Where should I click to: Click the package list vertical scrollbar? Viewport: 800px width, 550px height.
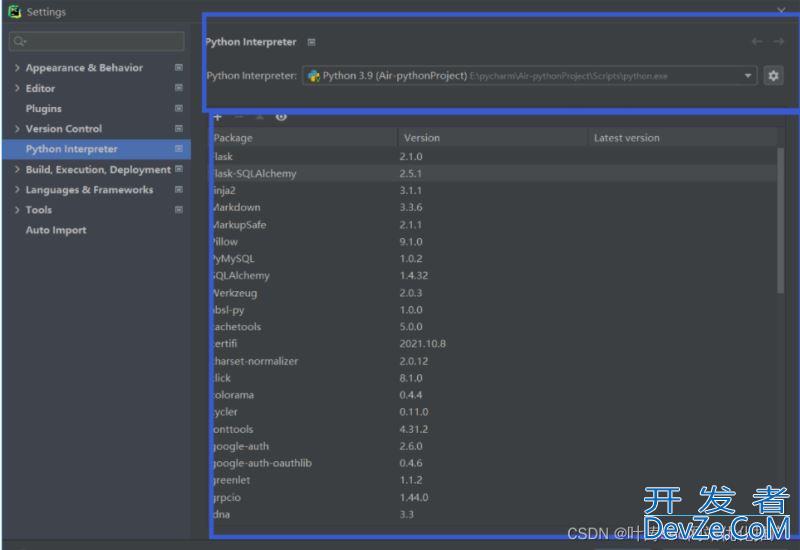pos(780,220)
